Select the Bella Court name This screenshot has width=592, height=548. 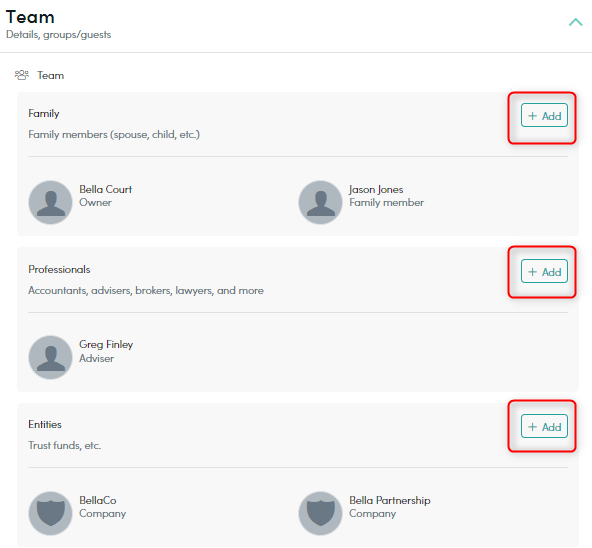point(105,189)
